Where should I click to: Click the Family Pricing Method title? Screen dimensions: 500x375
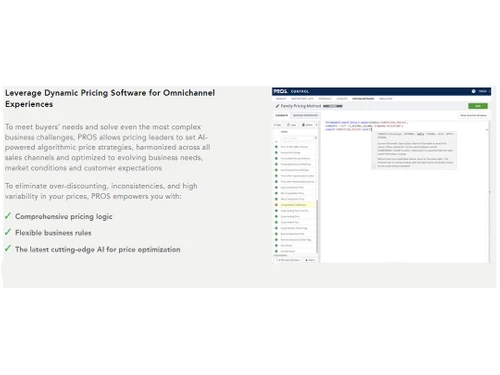tap(301, 106)
